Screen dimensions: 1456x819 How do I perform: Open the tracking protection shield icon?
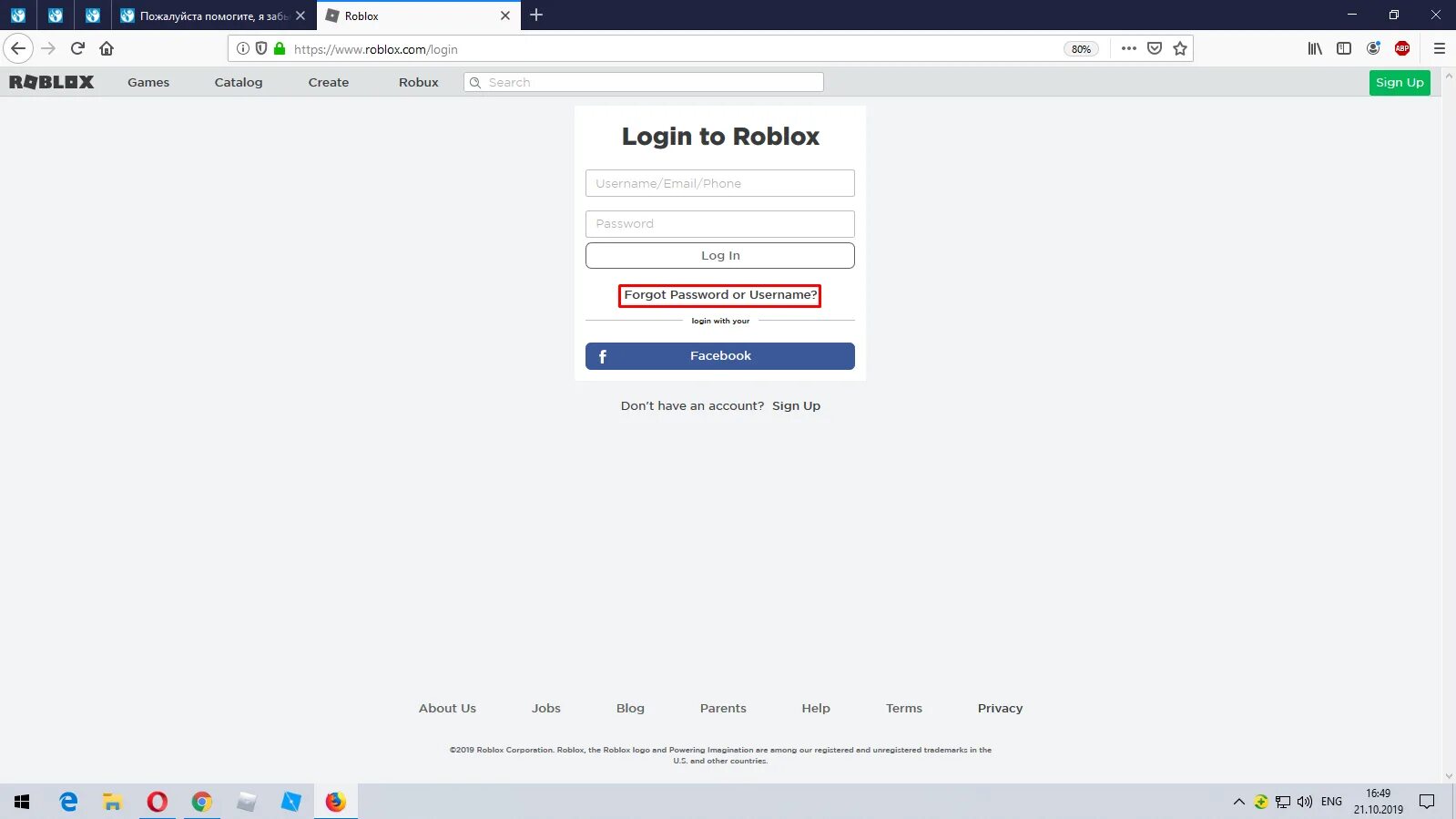pos(261,48)
